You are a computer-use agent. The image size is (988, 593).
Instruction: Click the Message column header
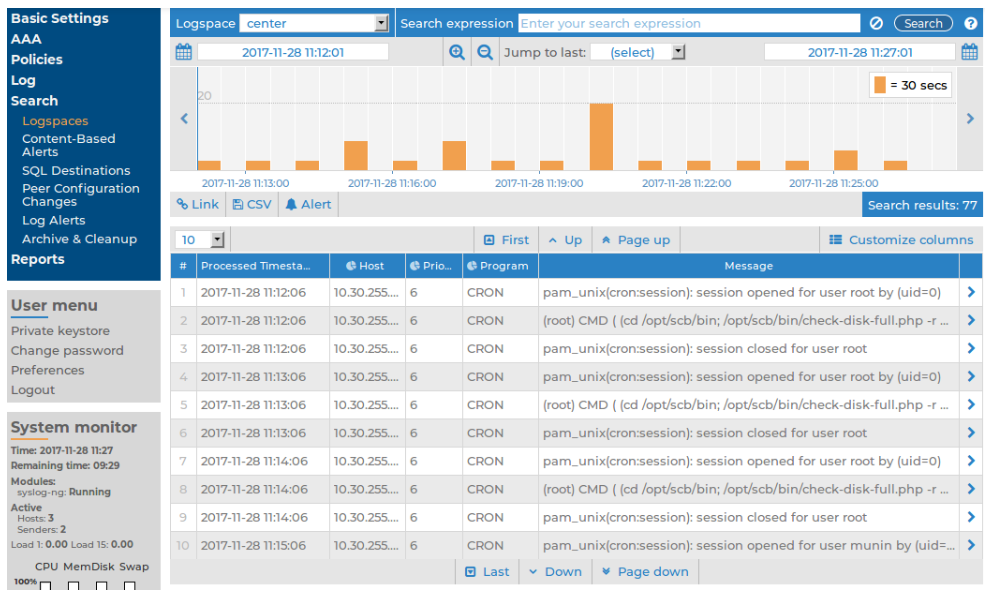pyautogui.click(x=749, y=266)
